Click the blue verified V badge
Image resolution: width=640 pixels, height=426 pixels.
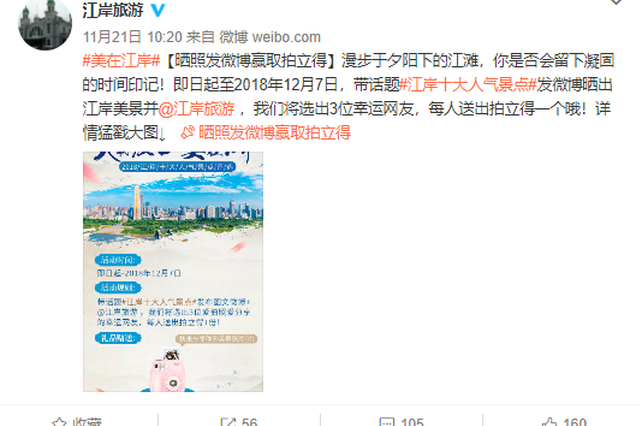coord(158,10)
